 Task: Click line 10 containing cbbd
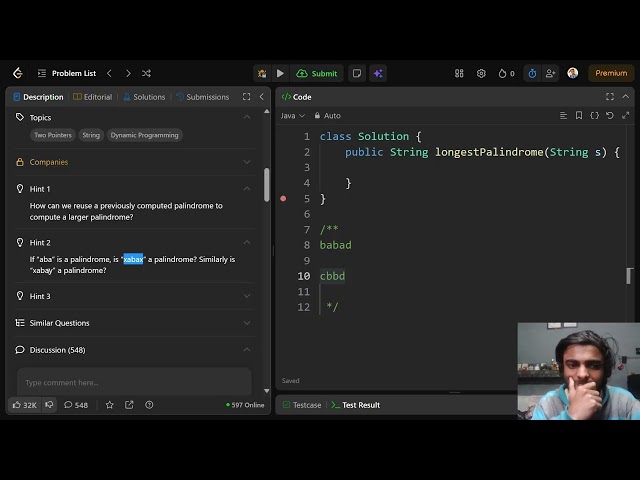[332, 276]
